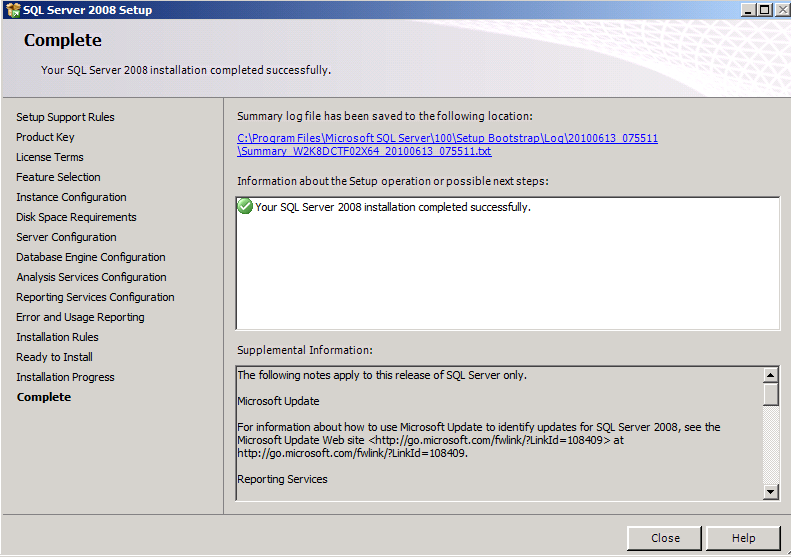Select the Instance Configuration step
The width and height of the screenshot is (791, 557).
tap(71, 197)
